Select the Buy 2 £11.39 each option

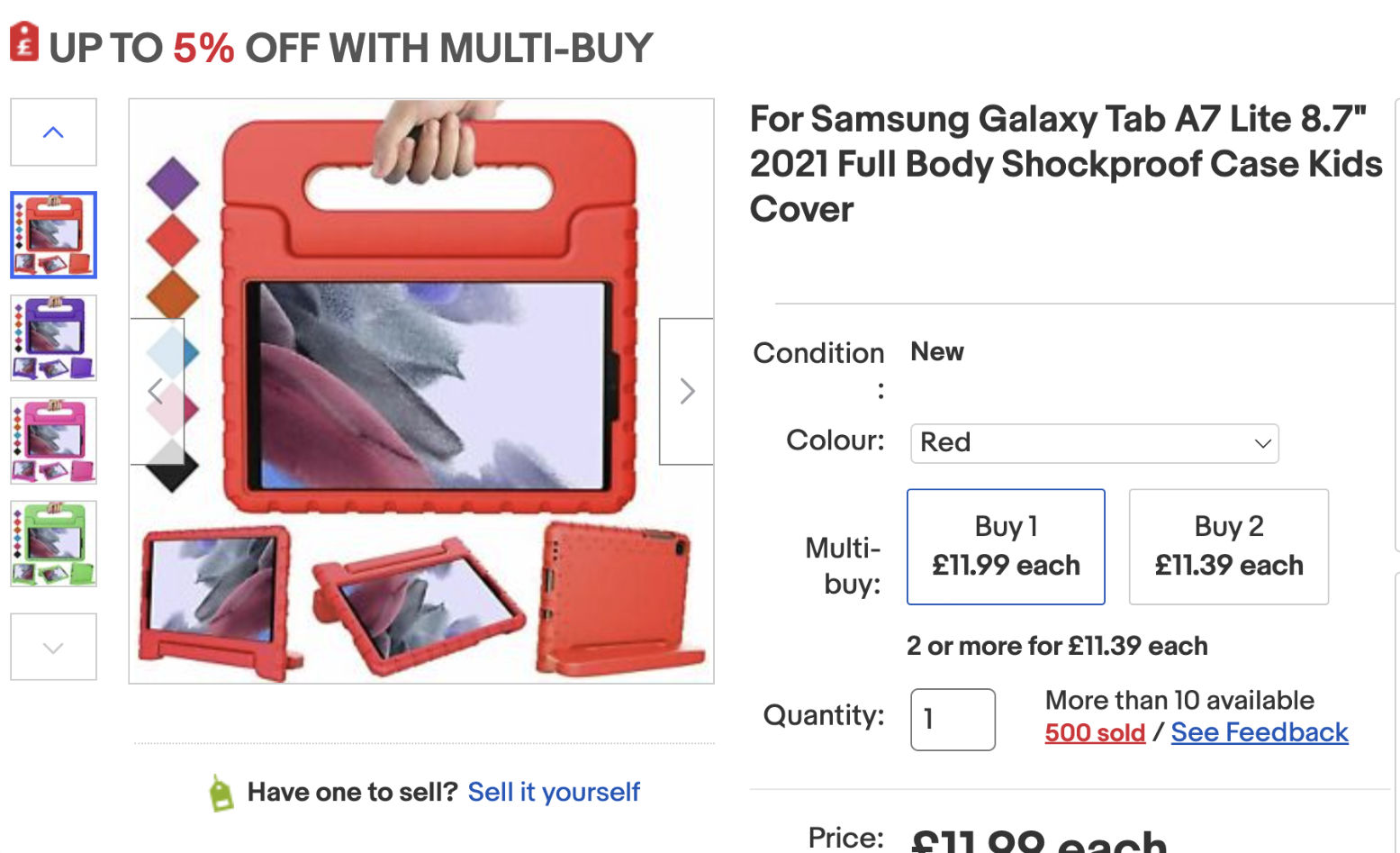pos(1228,546)
